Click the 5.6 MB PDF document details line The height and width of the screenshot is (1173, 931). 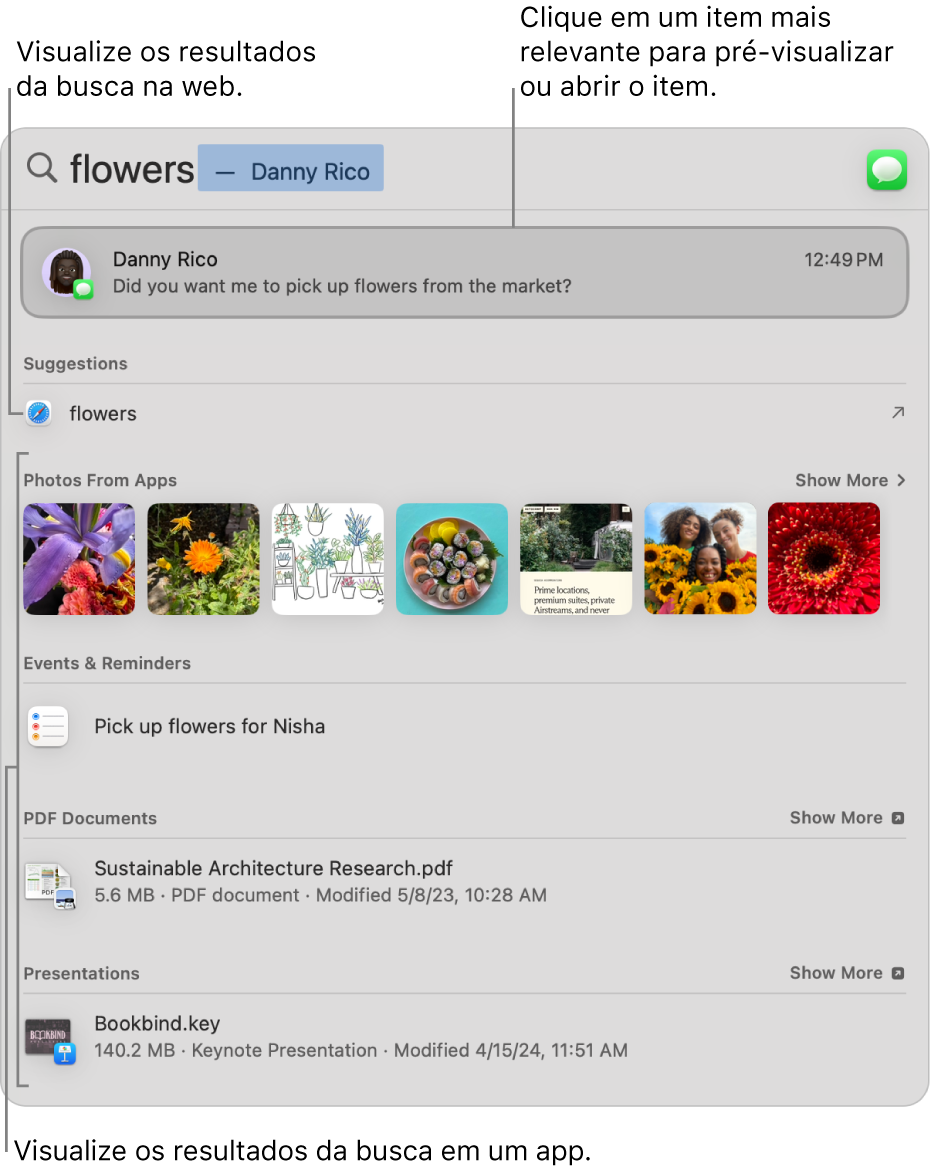pyautogui.click(x=320, y=895)
